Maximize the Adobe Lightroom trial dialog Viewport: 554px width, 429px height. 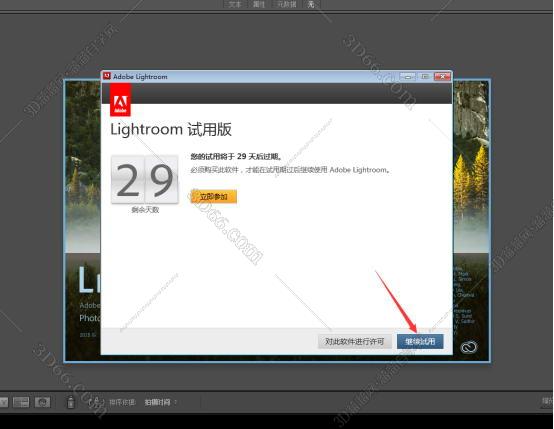(425, 76)
